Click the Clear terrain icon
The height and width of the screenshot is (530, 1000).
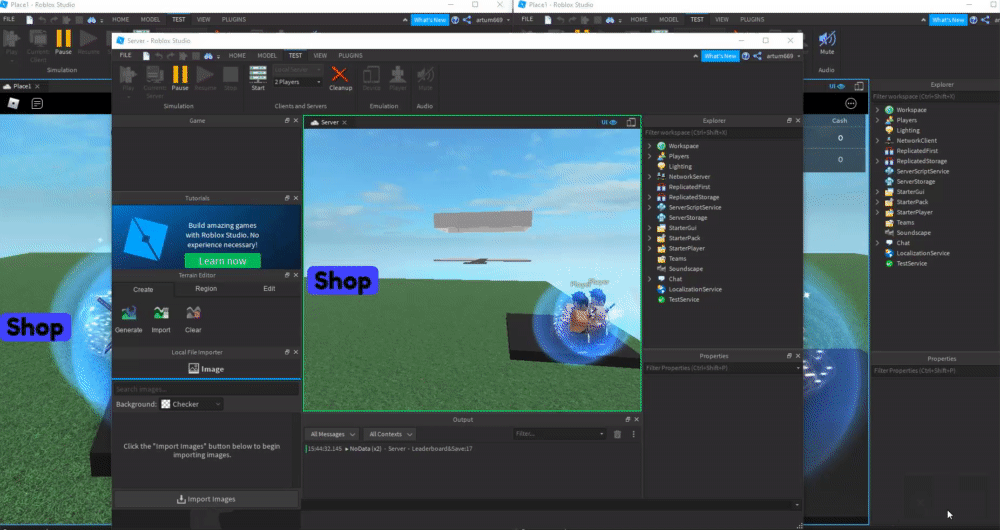[x=193, y=313]
